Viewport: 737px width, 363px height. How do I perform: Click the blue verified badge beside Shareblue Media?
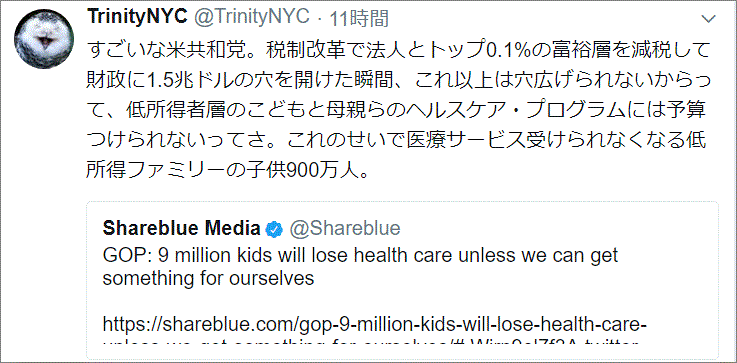[274, 229]
